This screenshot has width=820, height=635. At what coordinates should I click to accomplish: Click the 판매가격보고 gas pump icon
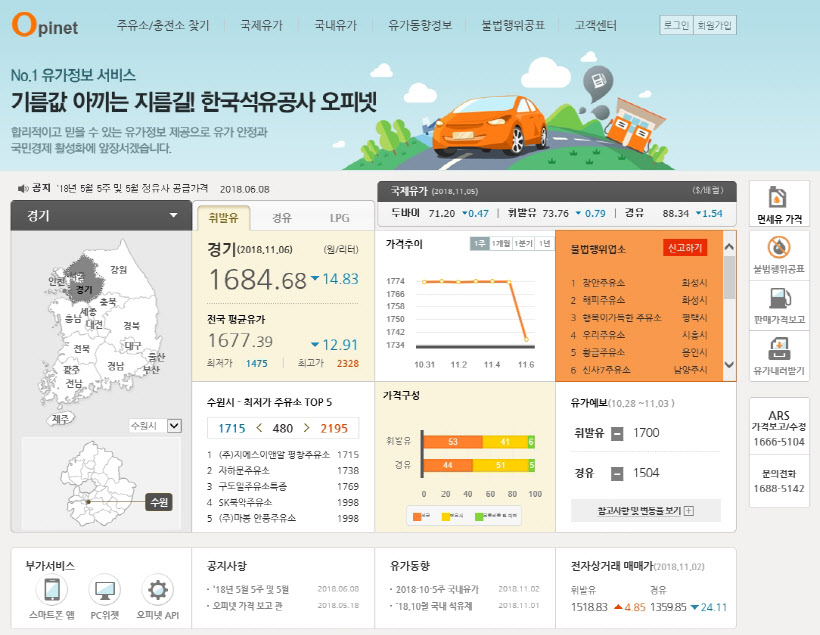(x=779, y=299)
